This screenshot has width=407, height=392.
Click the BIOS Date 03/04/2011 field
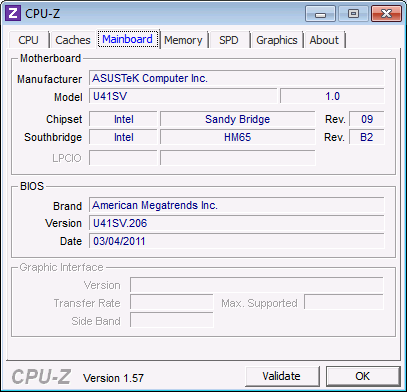[x=236, y=241]
